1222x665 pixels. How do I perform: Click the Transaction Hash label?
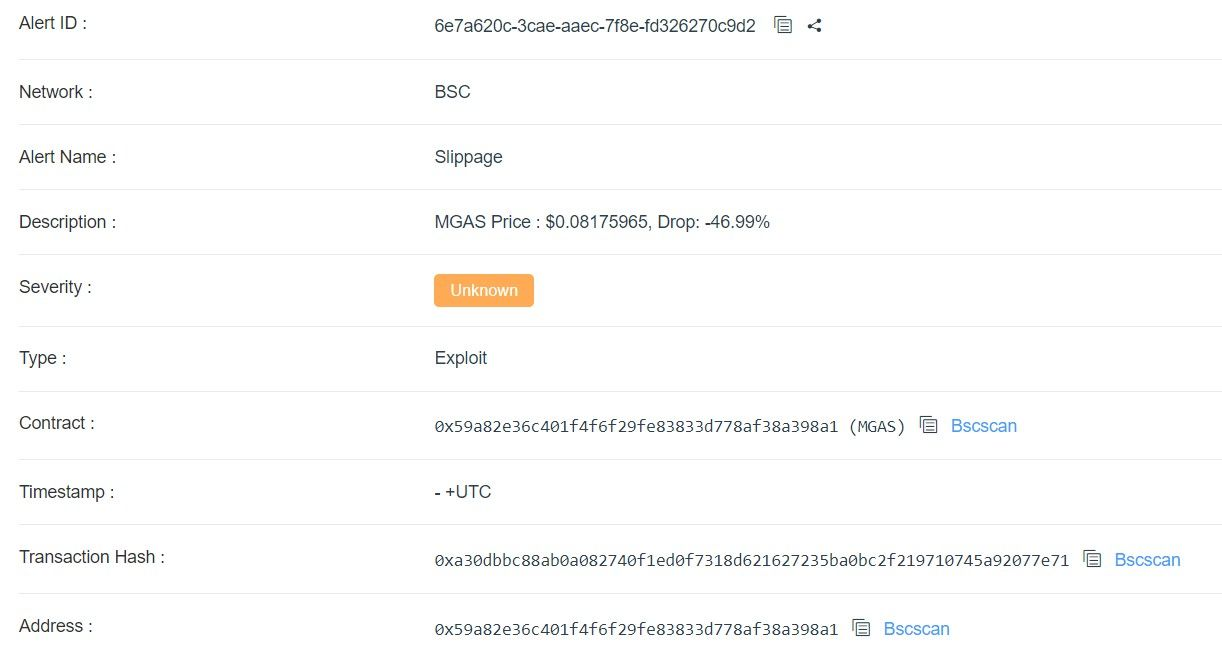[x=92, y=557]
